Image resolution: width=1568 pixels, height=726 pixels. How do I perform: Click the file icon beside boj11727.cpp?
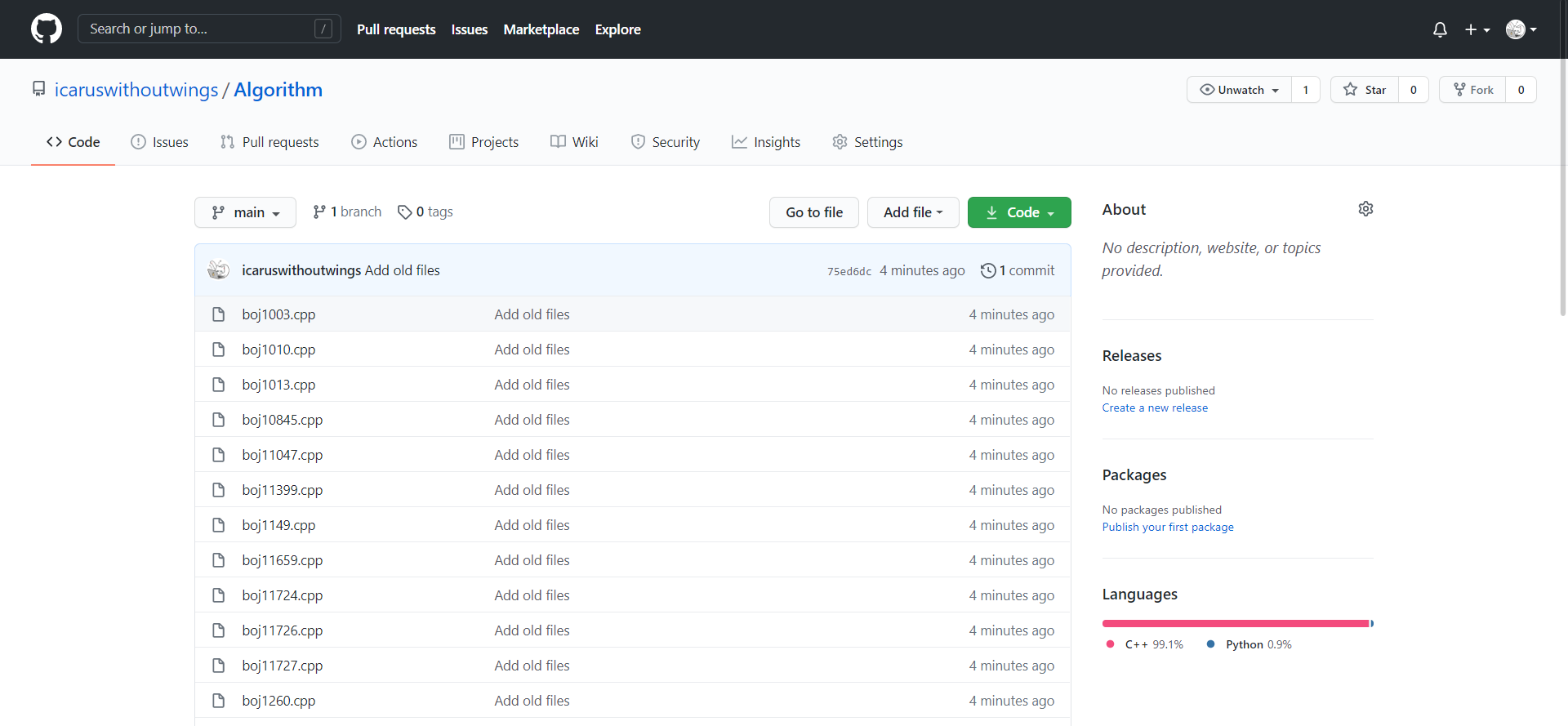click(x=218, y=666)
